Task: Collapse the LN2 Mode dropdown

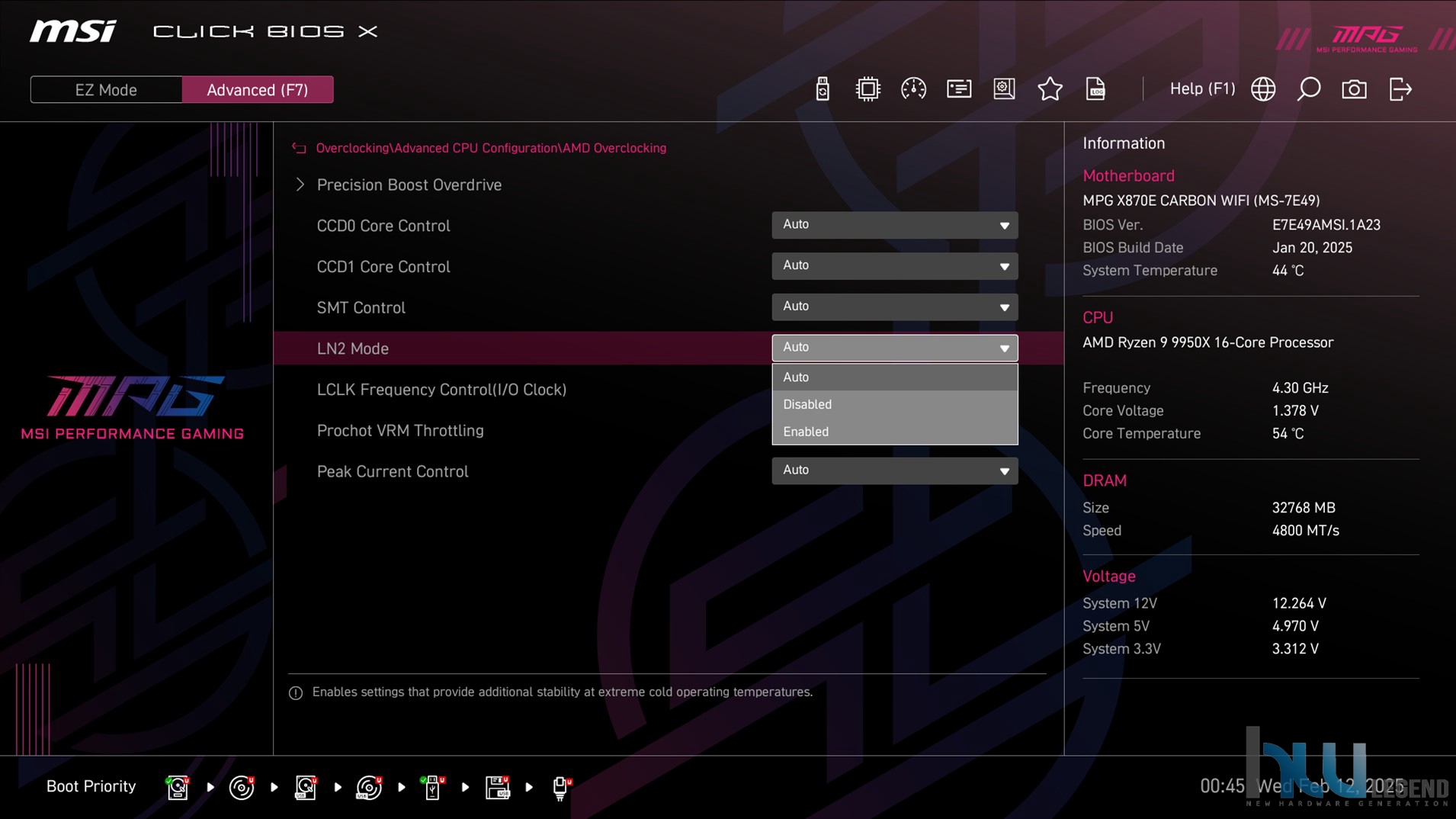Action: pyautogui.click(x=894, y=348)
